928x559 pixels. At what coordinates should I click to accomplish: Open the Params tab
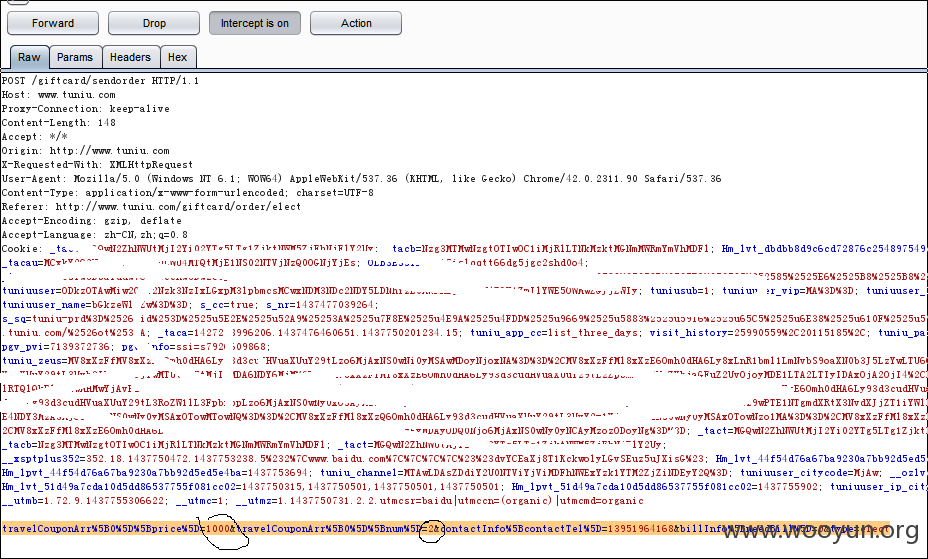click(75, 57)
